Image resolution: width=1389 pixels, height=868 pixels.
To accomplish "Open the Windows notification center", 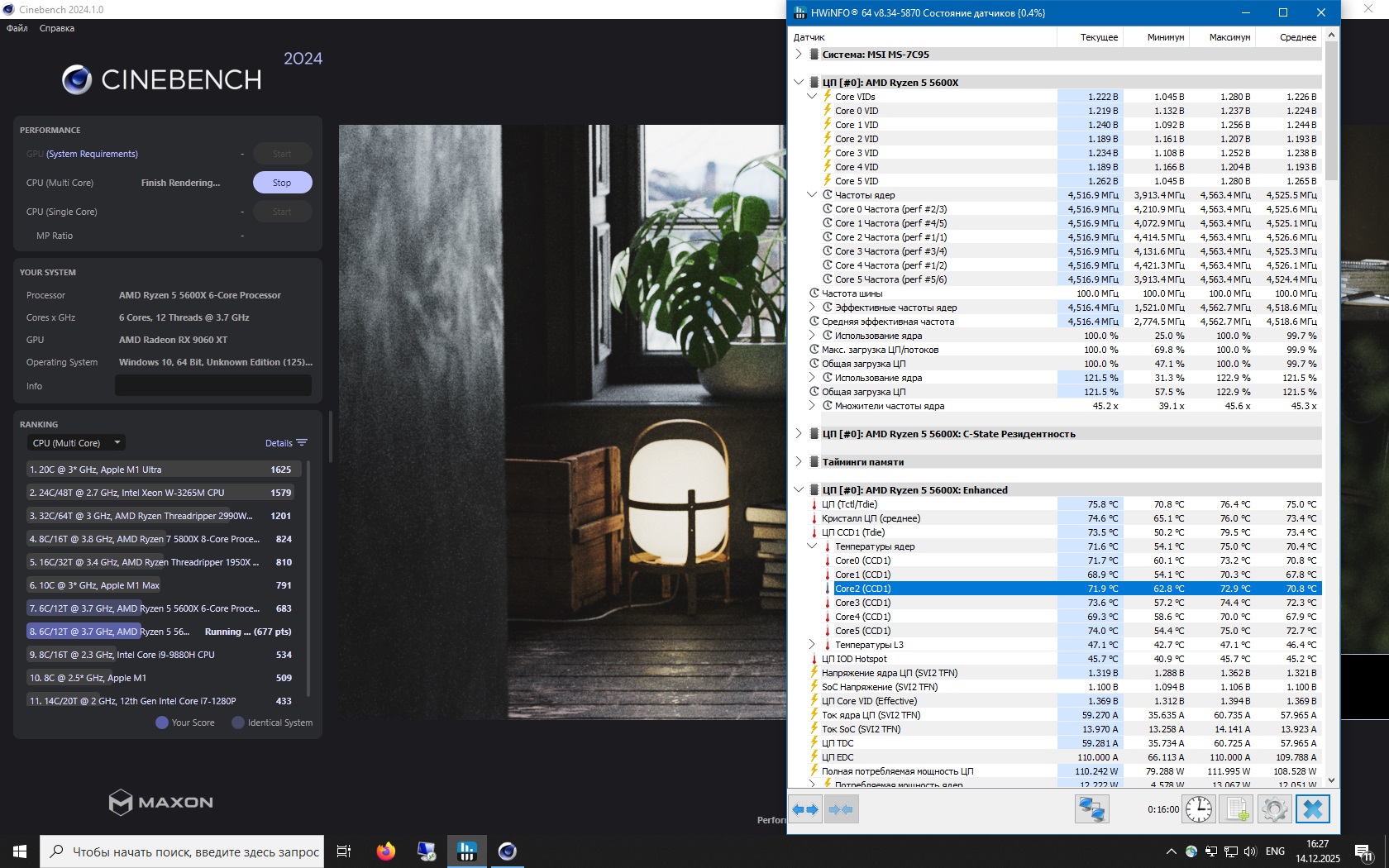I will point(1364,851).
